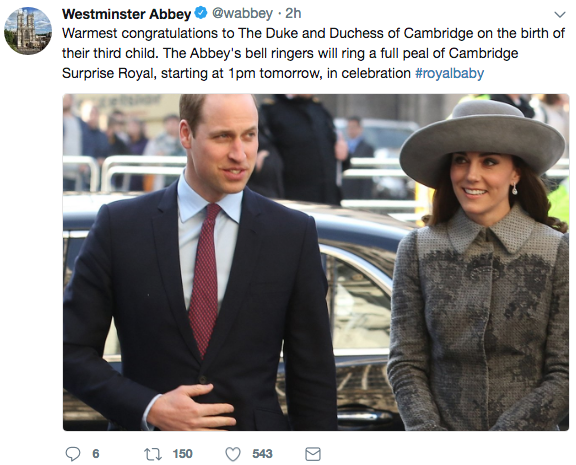Click the grey wide-brimmed hat in photo
The image size is (576, 465).
coord(482,141)
